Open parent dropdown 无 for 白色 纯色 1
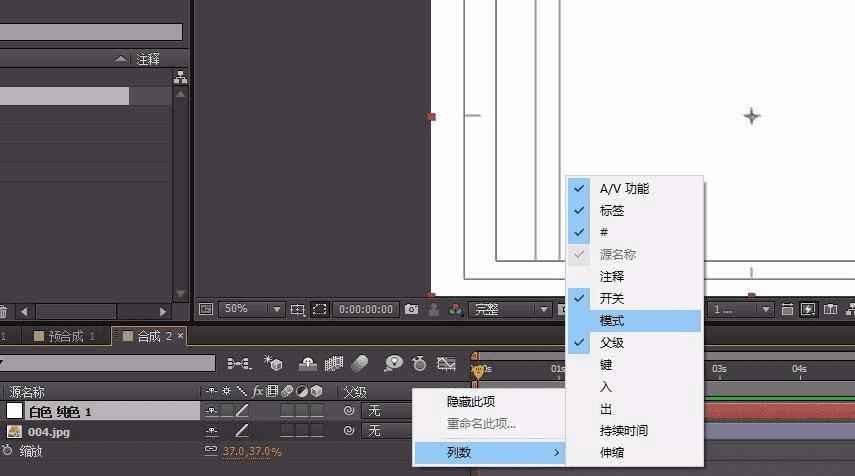 (x=388, y=411)
